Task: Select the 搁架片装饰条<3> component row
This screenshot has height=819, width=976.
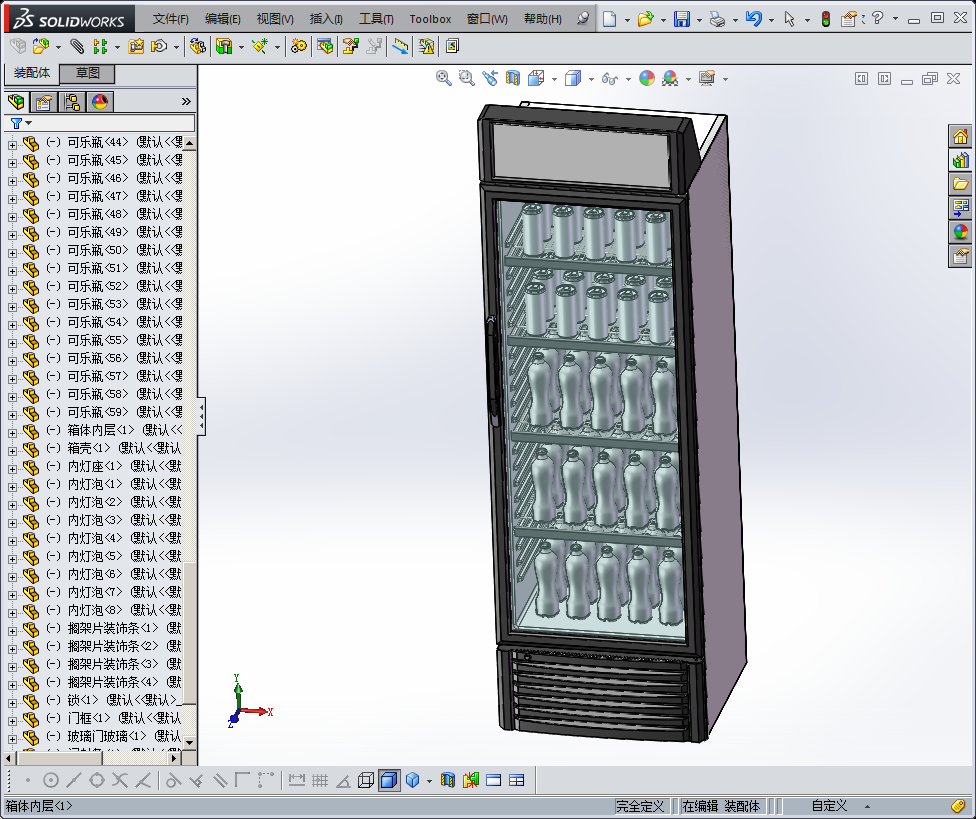Action: click(102, 664)
